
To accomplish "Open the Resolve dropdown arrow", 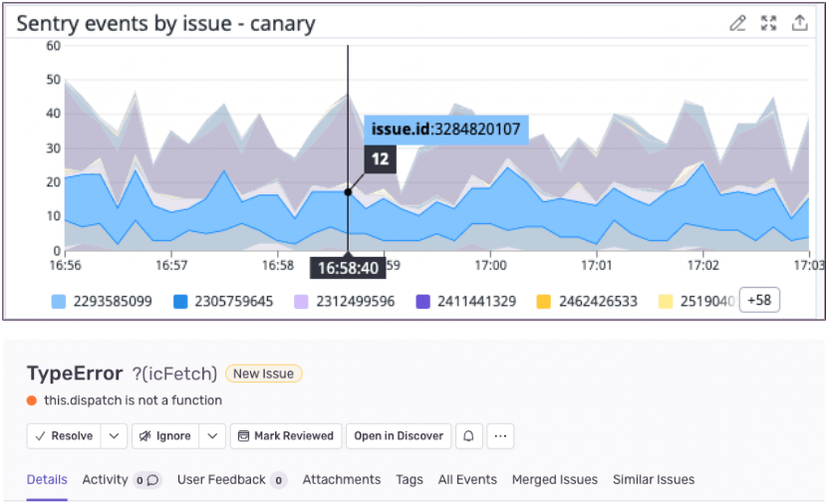I will (x=115, y=436).
